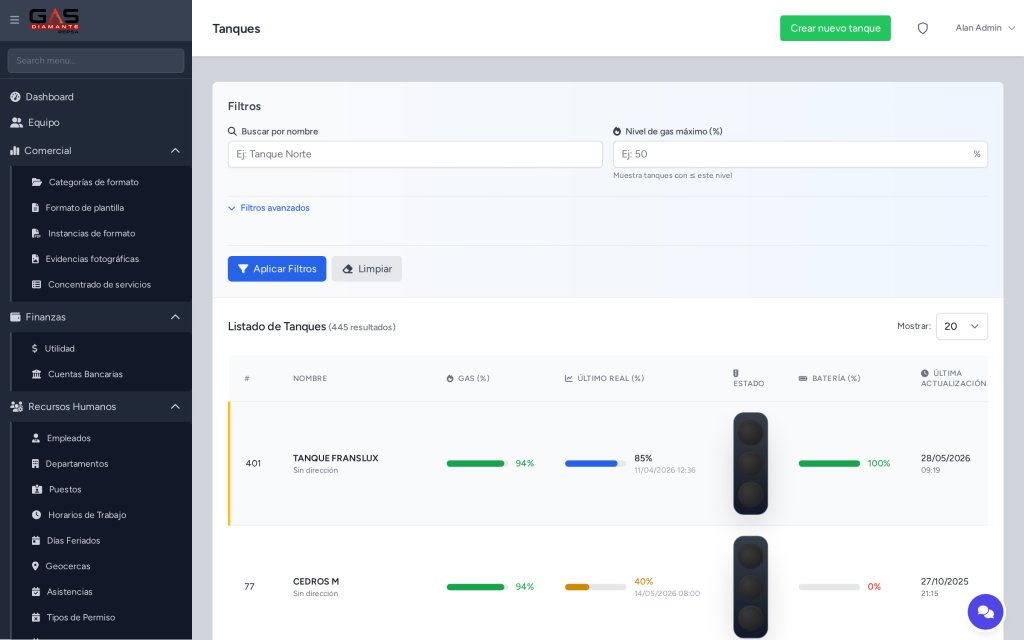Focus the Search menu field
The image size is (1024, 640).
tap(95, 61)
